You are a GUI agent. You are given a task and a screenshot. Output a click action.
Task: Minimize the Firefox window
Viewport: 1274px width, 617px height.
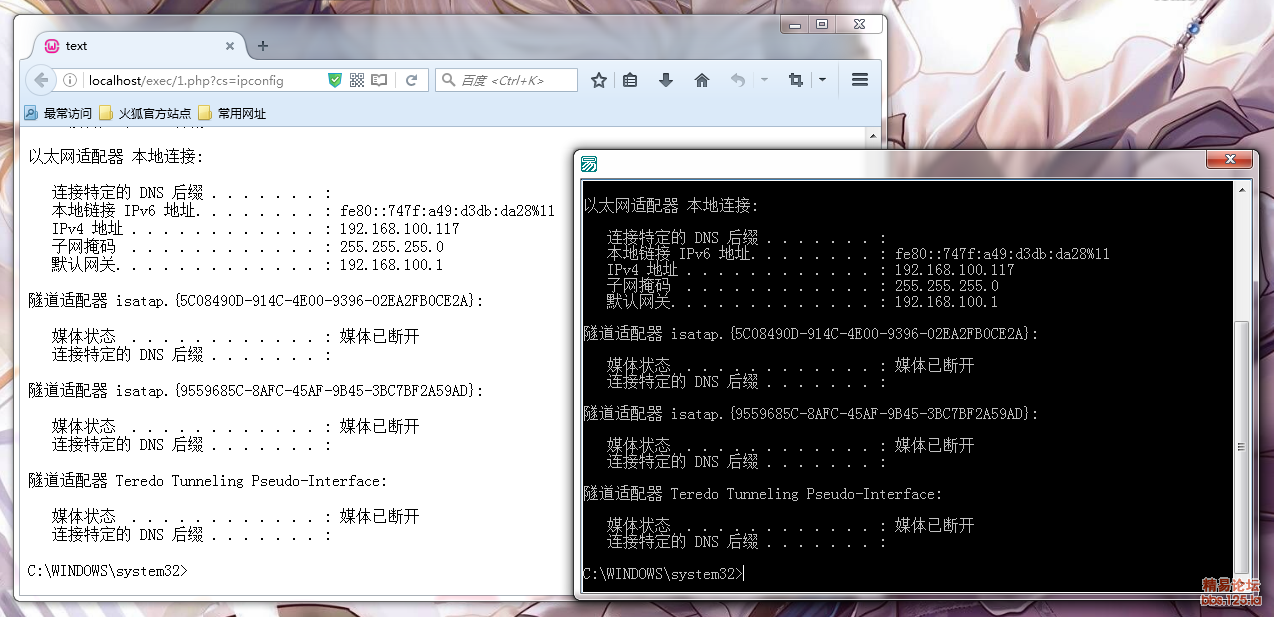794,23
